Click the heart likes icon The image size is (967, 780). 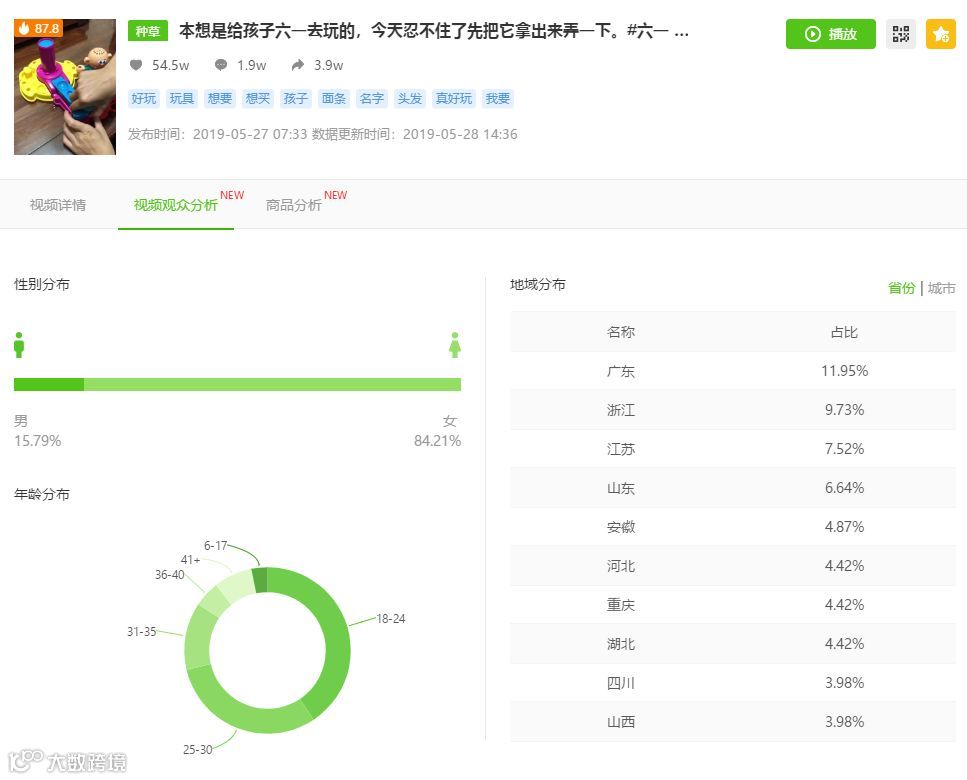pyautogui.click(x=136, y=65)
